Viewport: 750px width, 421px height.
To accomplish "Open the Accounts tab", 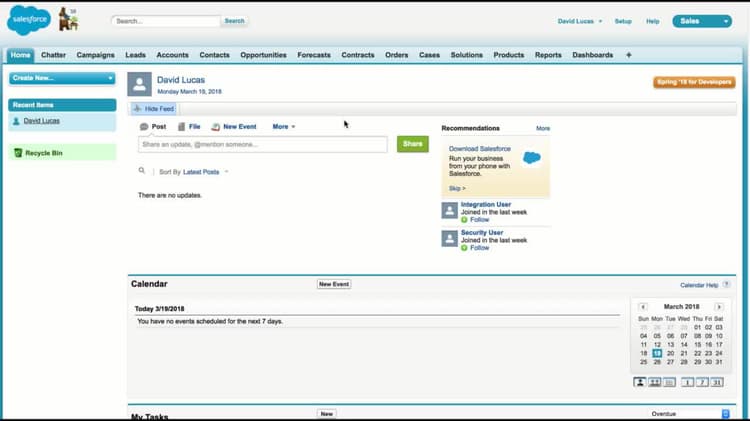I will (x=172, y=55).
